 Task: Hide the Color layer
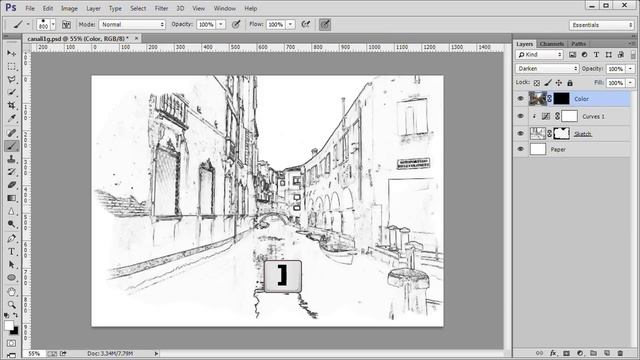[520, 99]
